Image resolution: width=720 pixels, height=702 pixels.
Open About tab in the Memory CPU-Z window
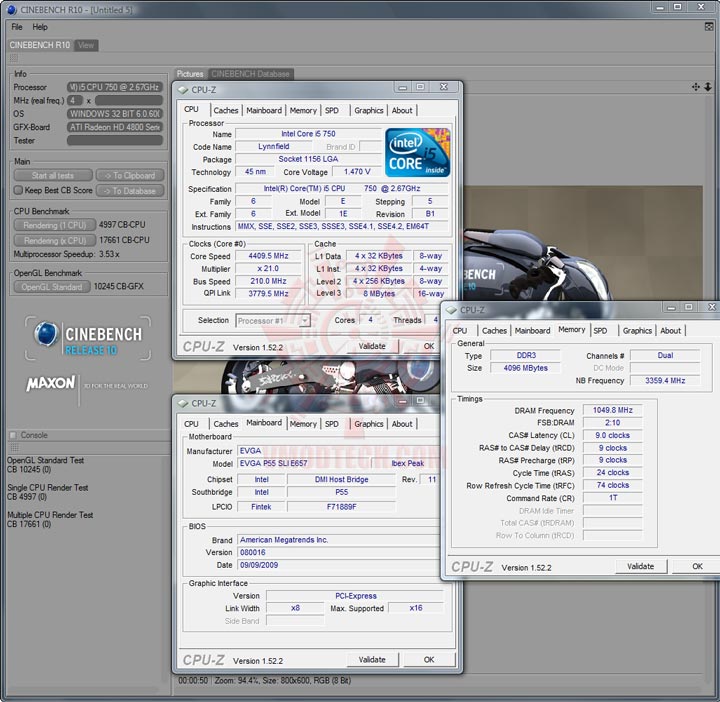pos(670,331)
